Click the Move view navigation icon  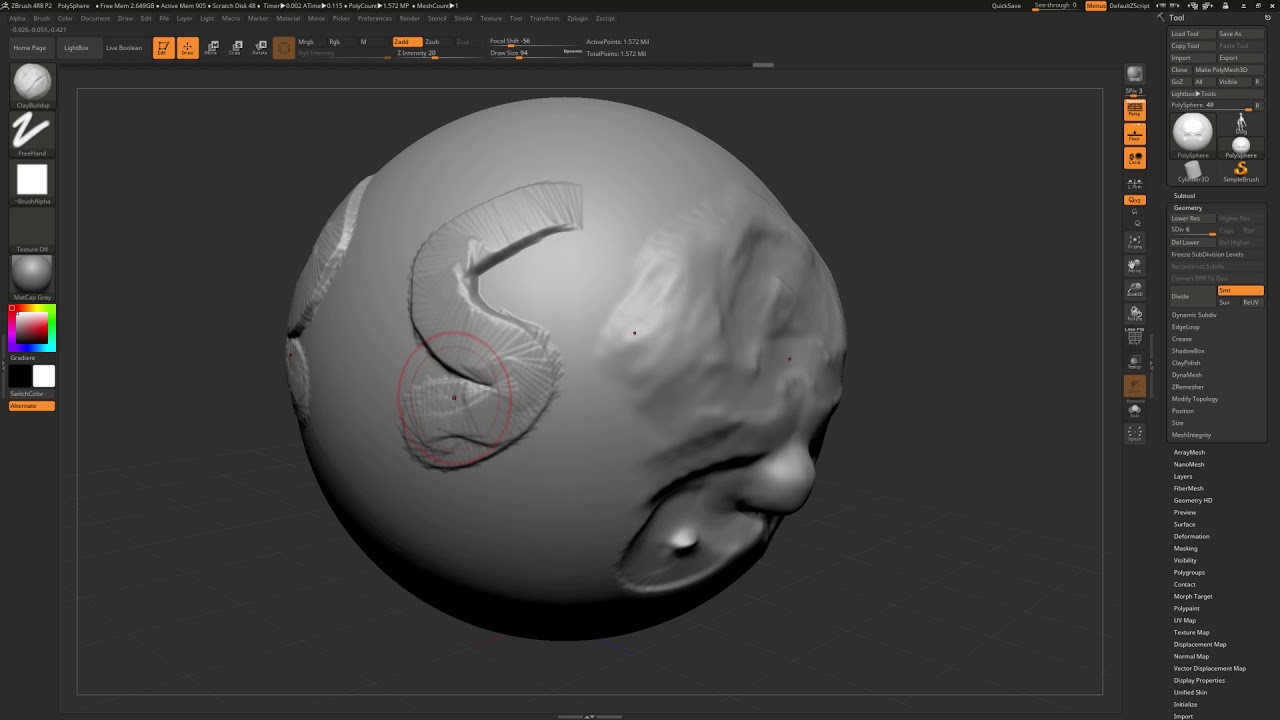tap(1135, 266)
